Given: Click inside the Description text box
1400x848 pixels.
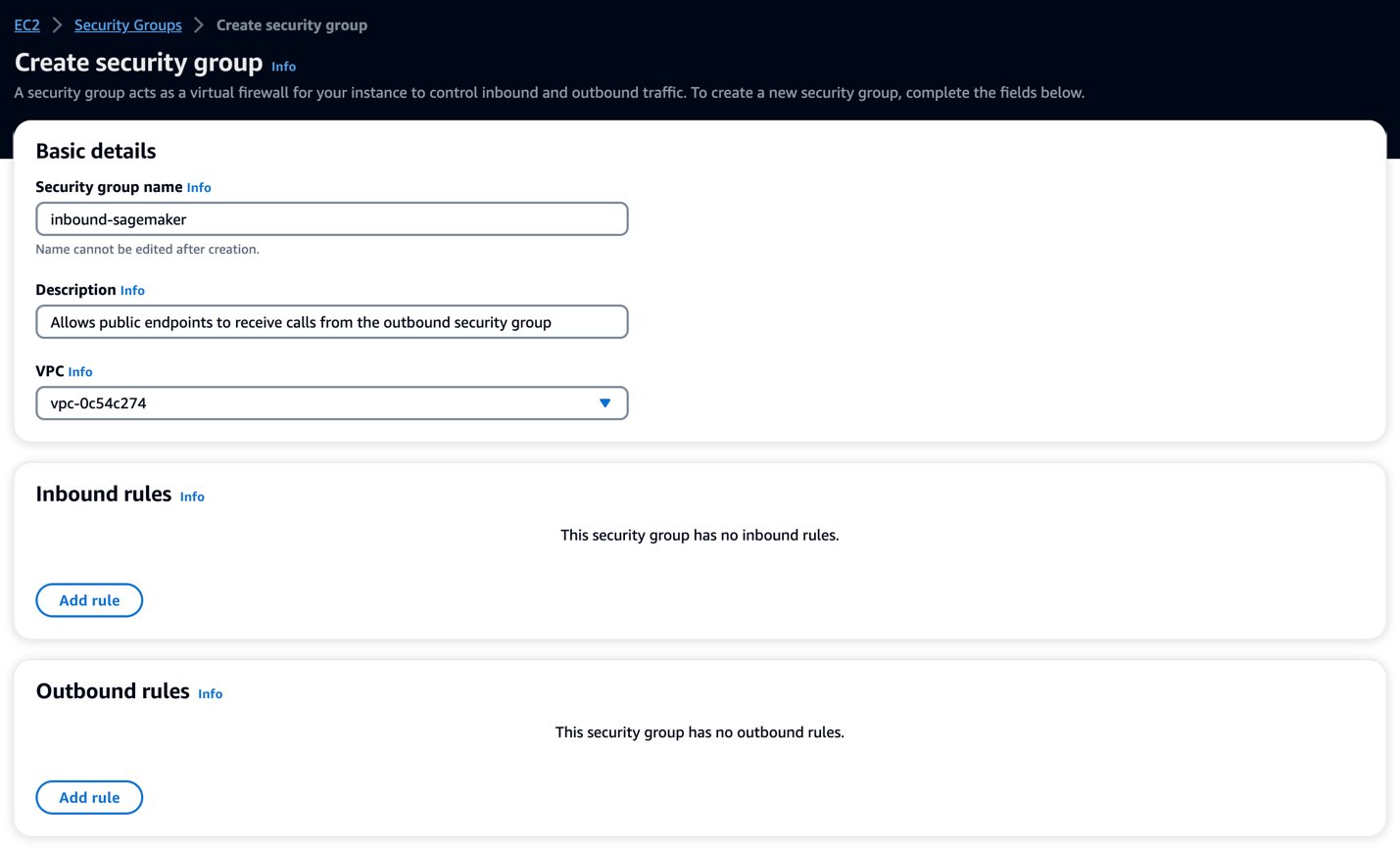Looking at the screenshot, I should tap(331, 321).
